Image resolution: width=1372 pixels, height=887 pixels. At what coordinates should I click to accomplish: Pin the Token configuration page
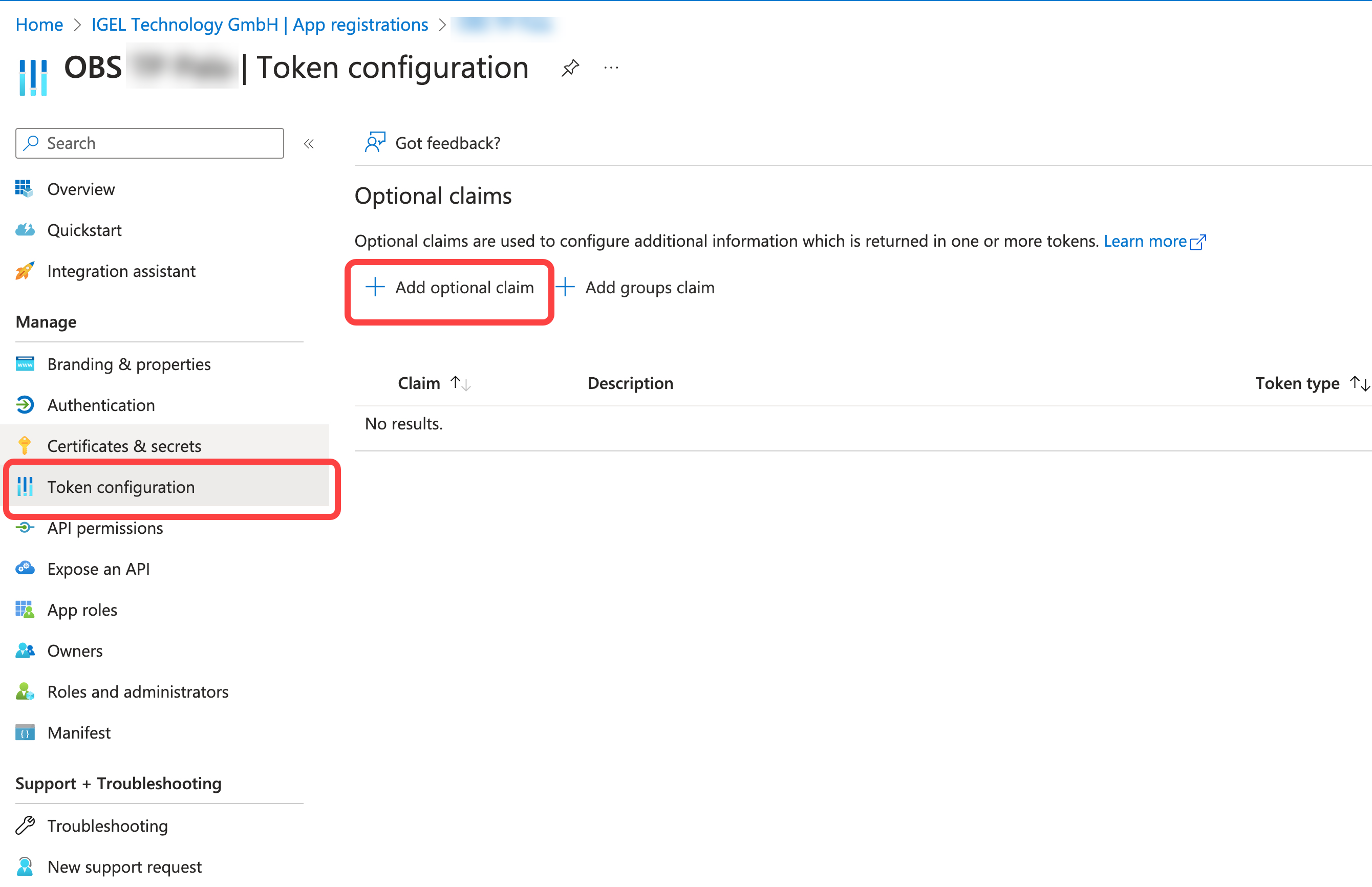click(x=570, y=68)
